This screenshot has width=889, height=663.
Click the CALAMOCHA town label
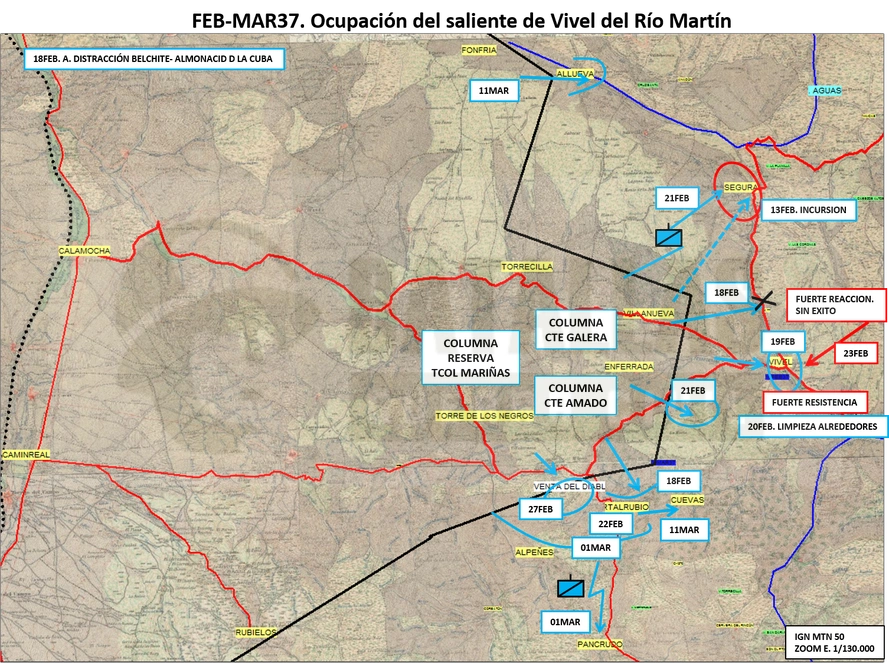coord(84,251)
